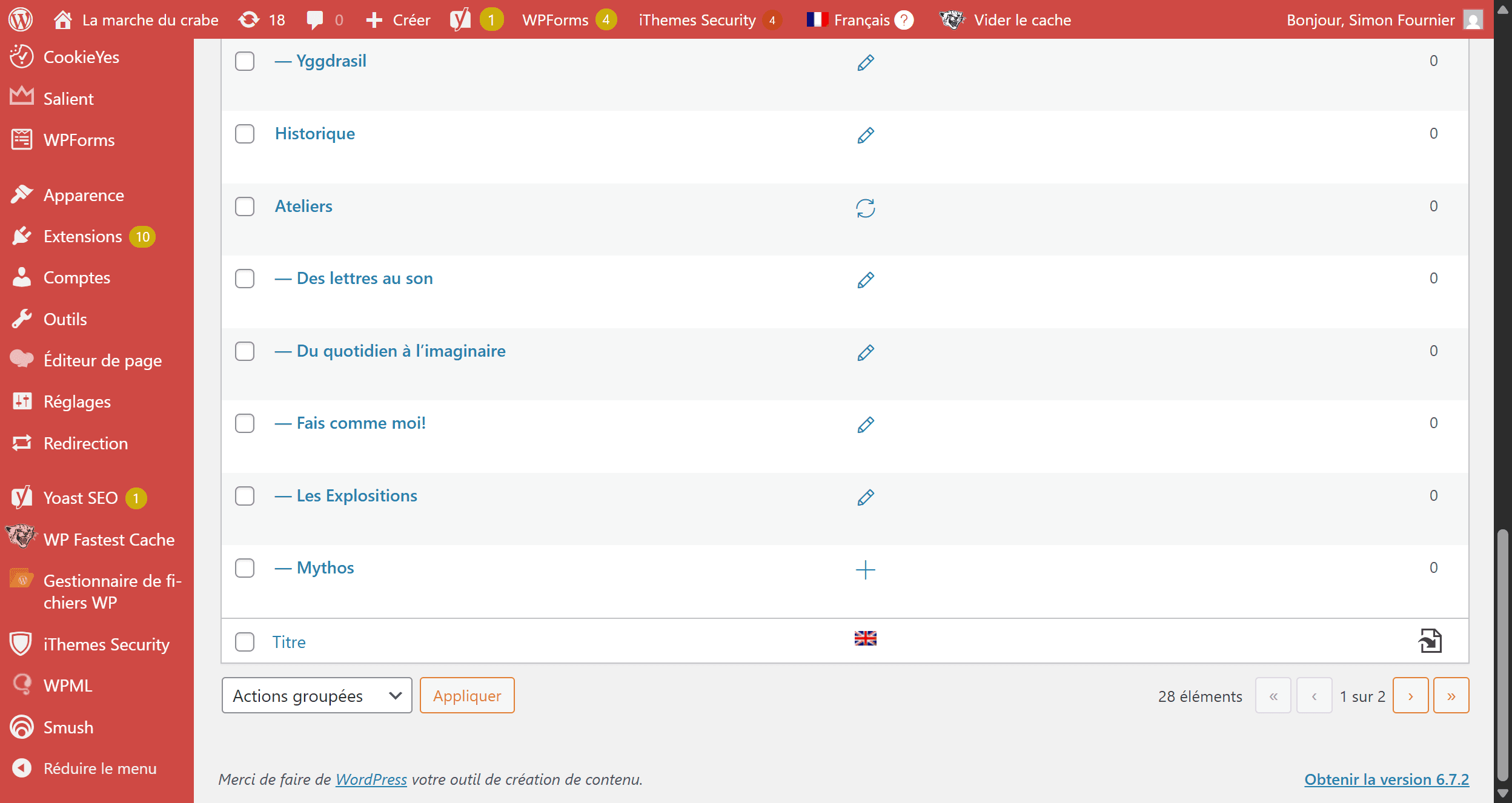Image resolution: width=1512 pixels, height=803 pixels.
Task: Open WPML help question mark icon
Action: click(904, 20)
